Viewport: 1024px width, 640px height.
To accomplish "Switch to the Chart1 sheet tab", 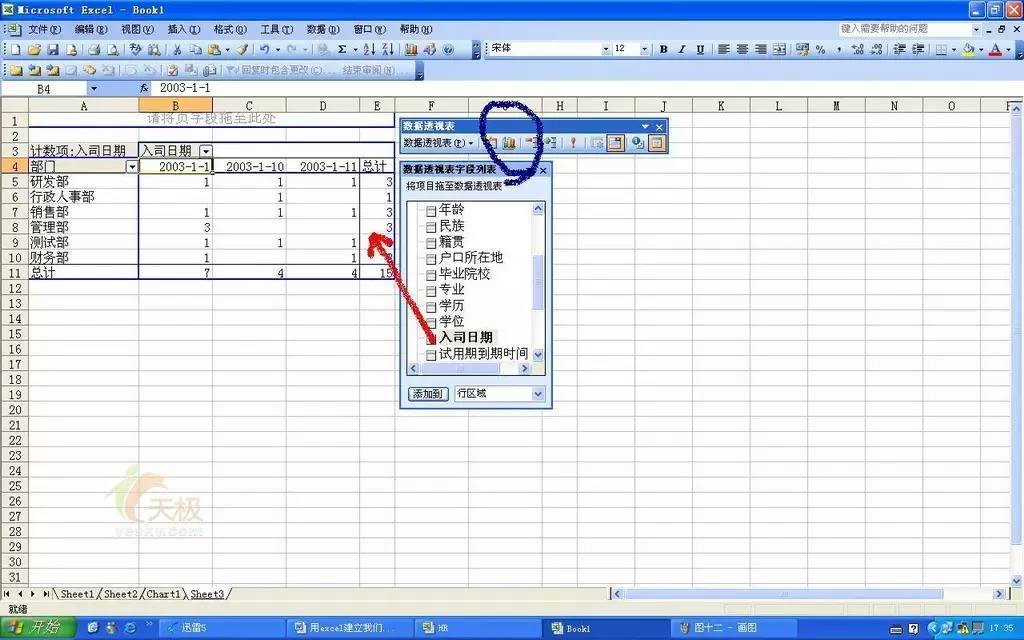I will [x=162, y=593].
